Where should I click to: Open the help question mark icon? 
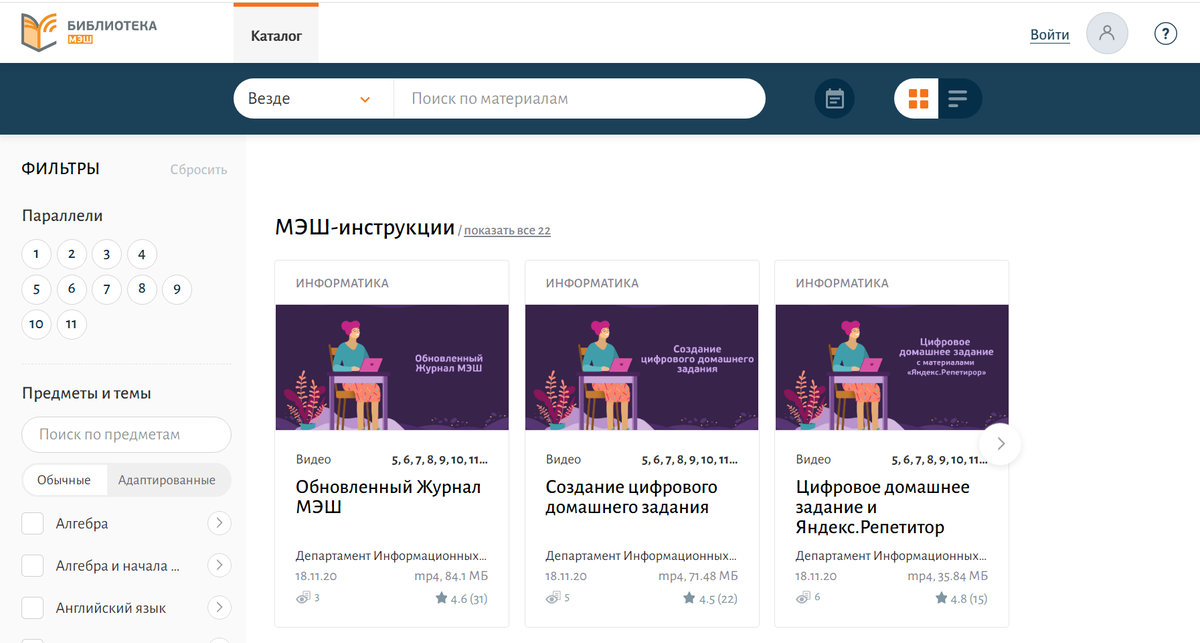tap(1166, 33)
